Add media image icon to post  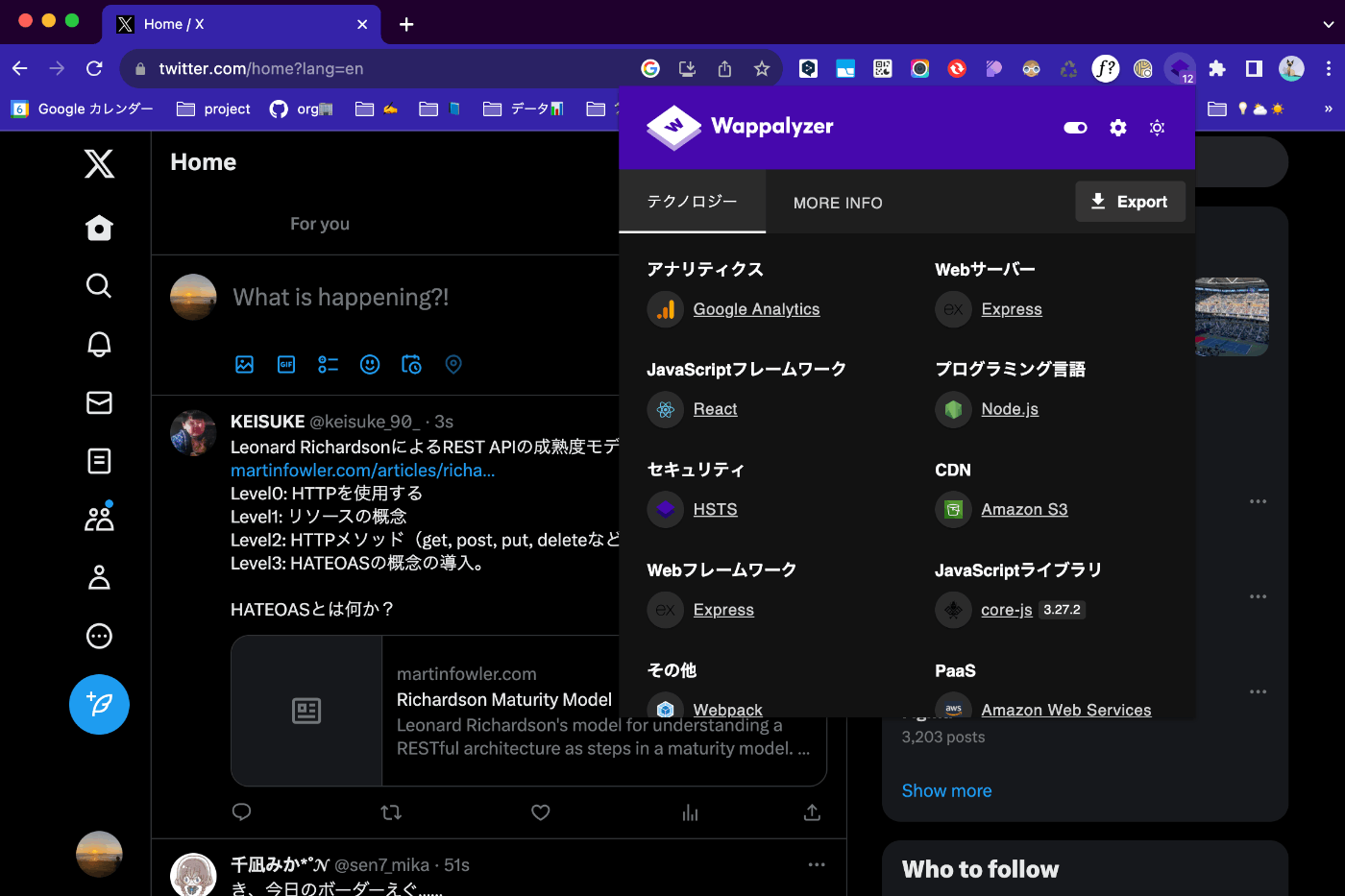pyautogui.click(x=244, y=364)
